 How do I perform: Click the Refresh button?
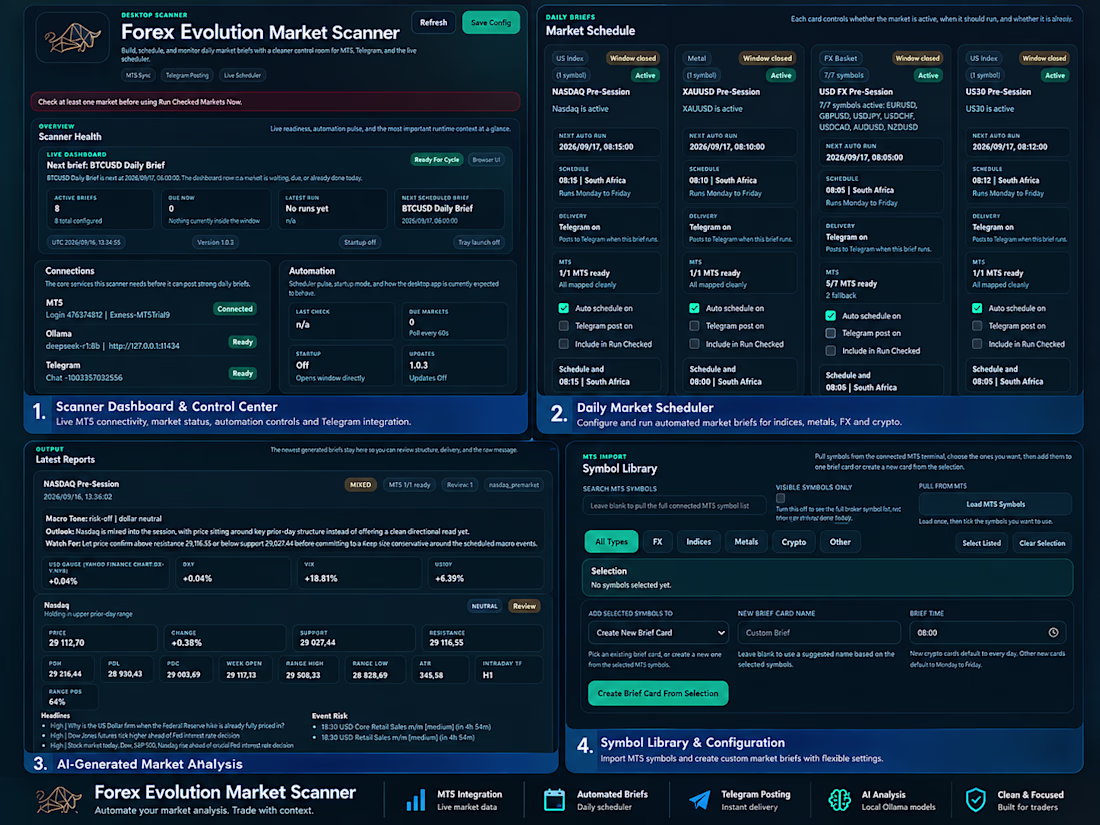point(433,22)
